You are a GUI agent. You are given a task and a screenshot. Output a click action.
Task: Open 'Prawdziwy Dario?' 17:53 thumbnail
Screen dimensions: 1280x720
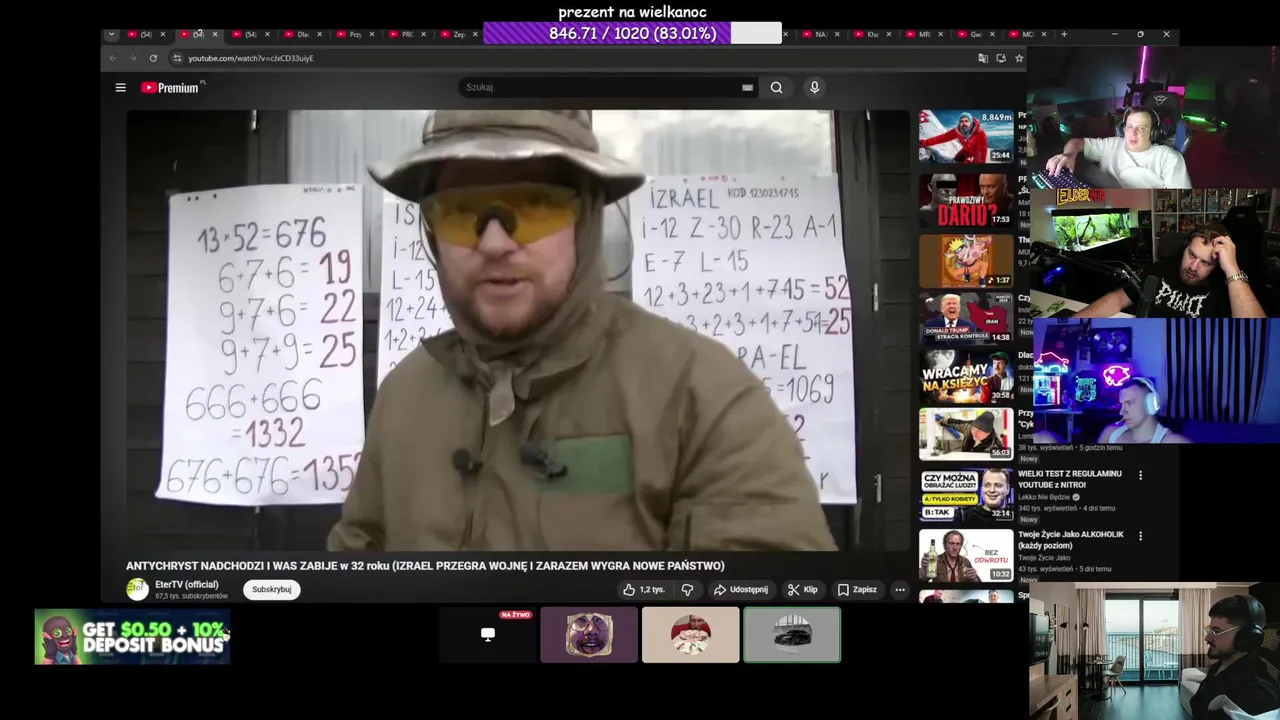(966, 200)
